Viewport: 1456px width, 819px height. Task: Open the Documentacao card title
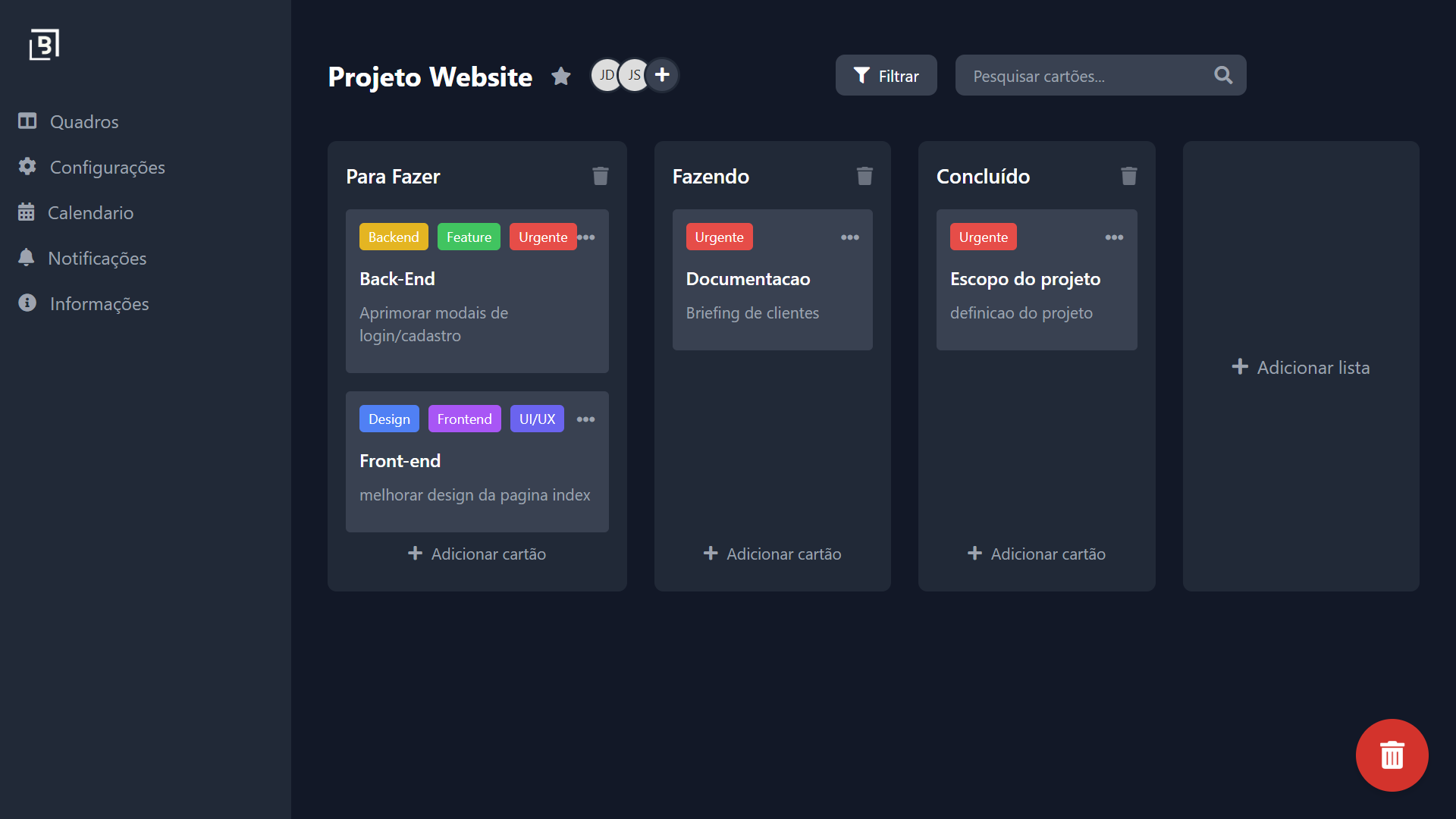click(x=748, y=279)
